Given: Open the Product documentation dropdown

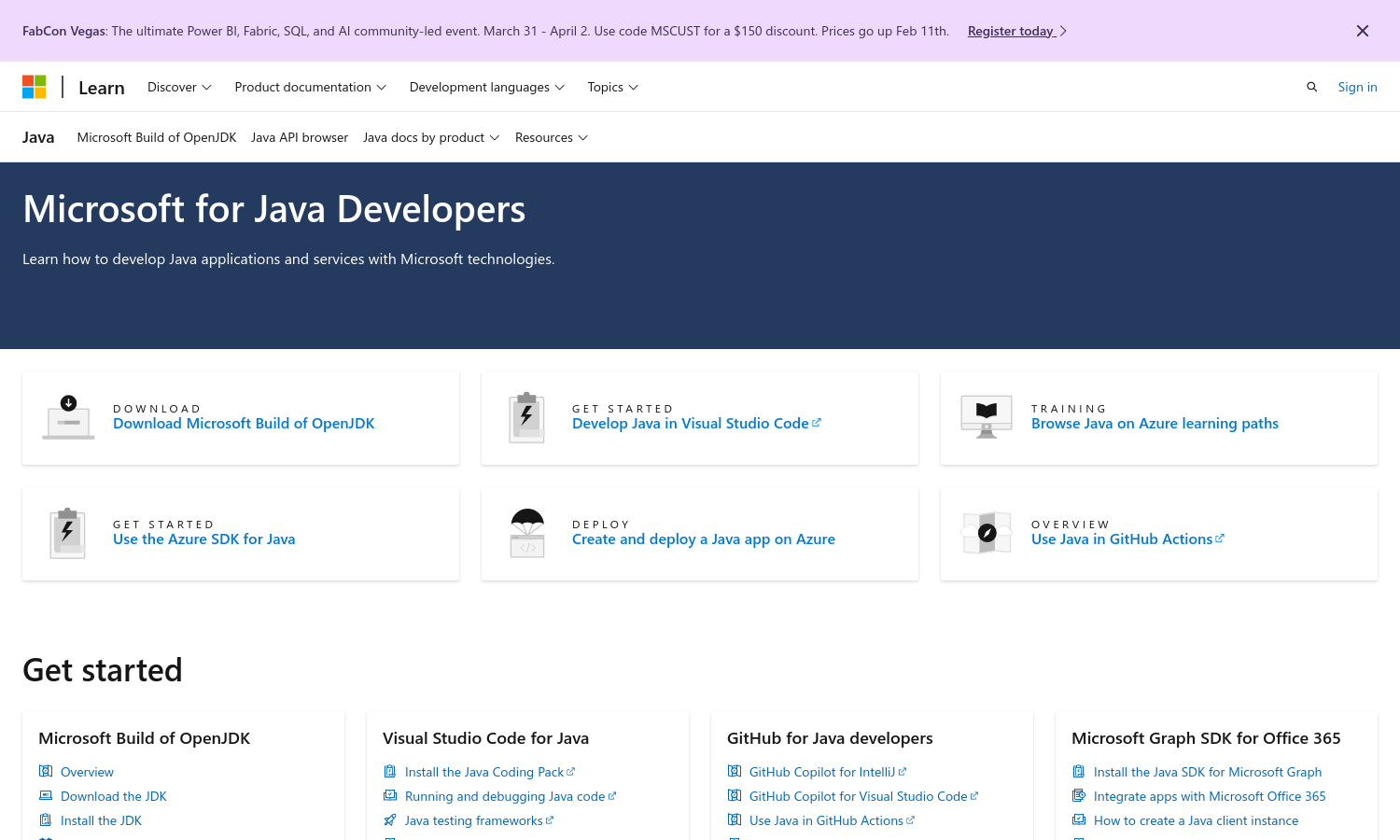Looking at the screenshot, I should click(x=310, y=87).
